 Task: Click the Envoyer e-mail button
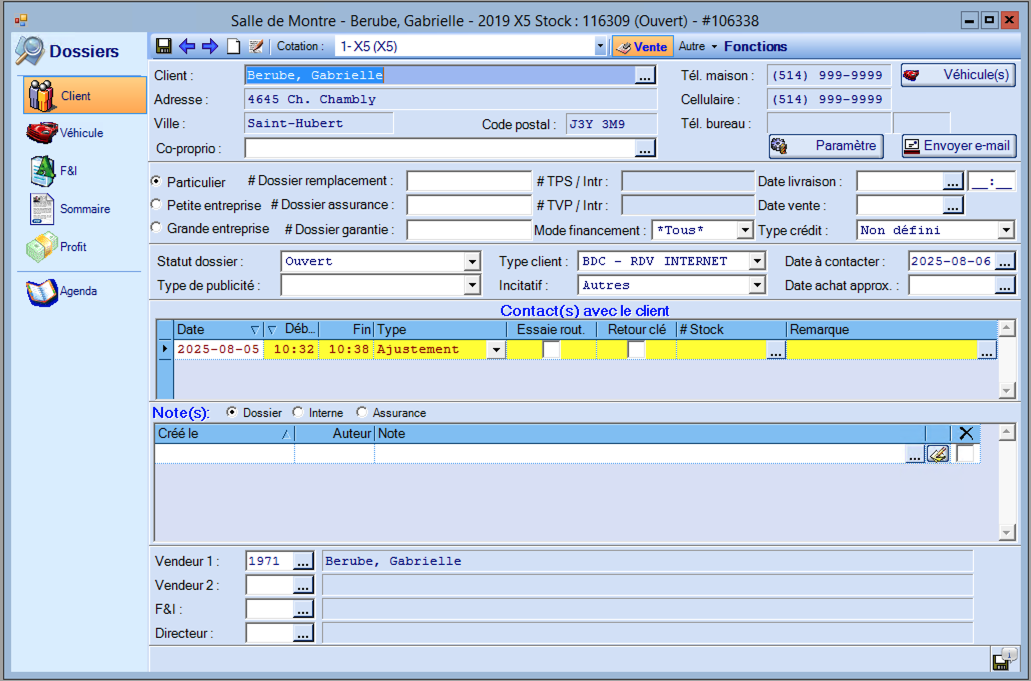tap(959, 146)
